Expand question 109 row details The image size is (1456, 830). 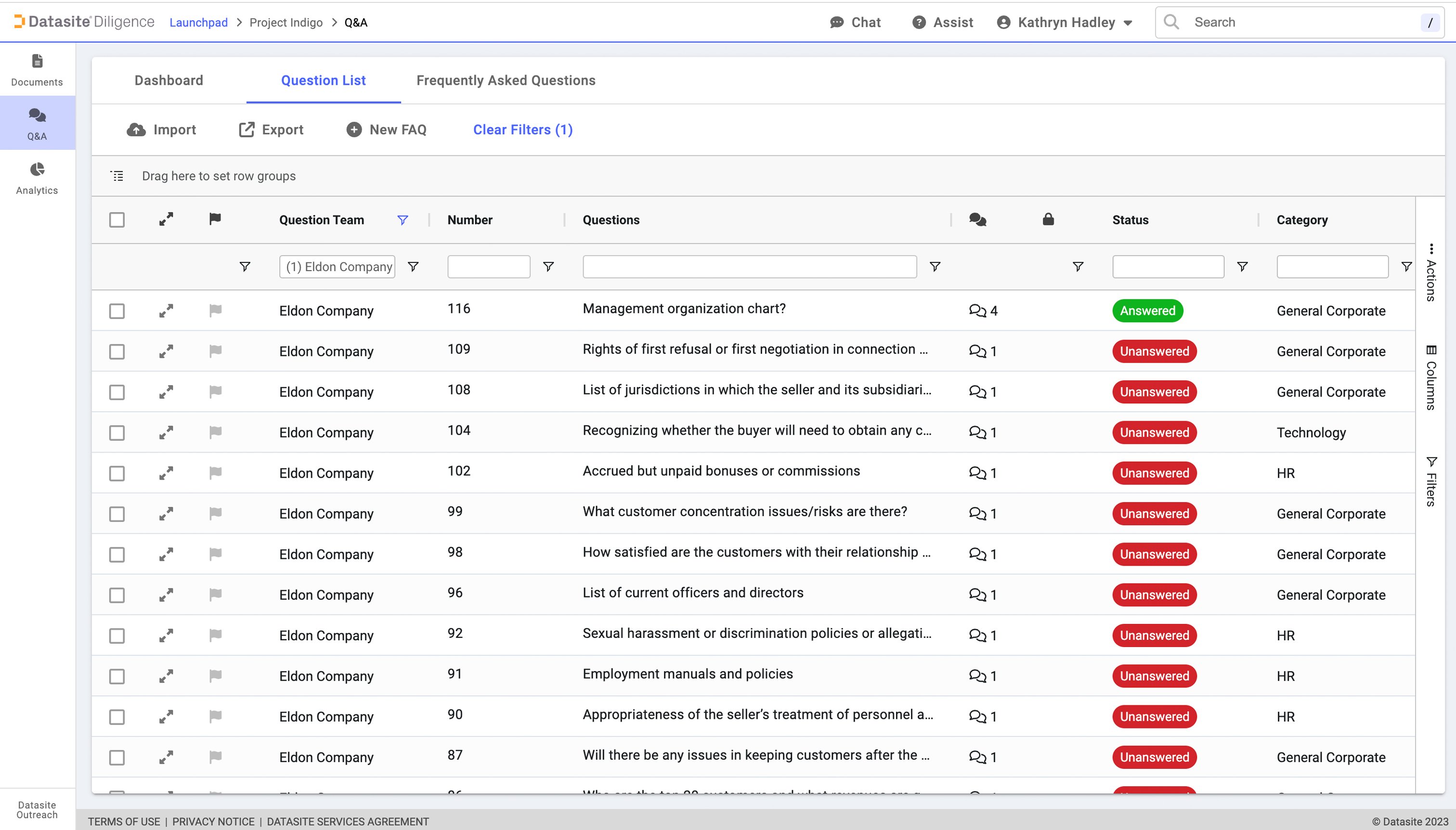click(x=166, y=351)
